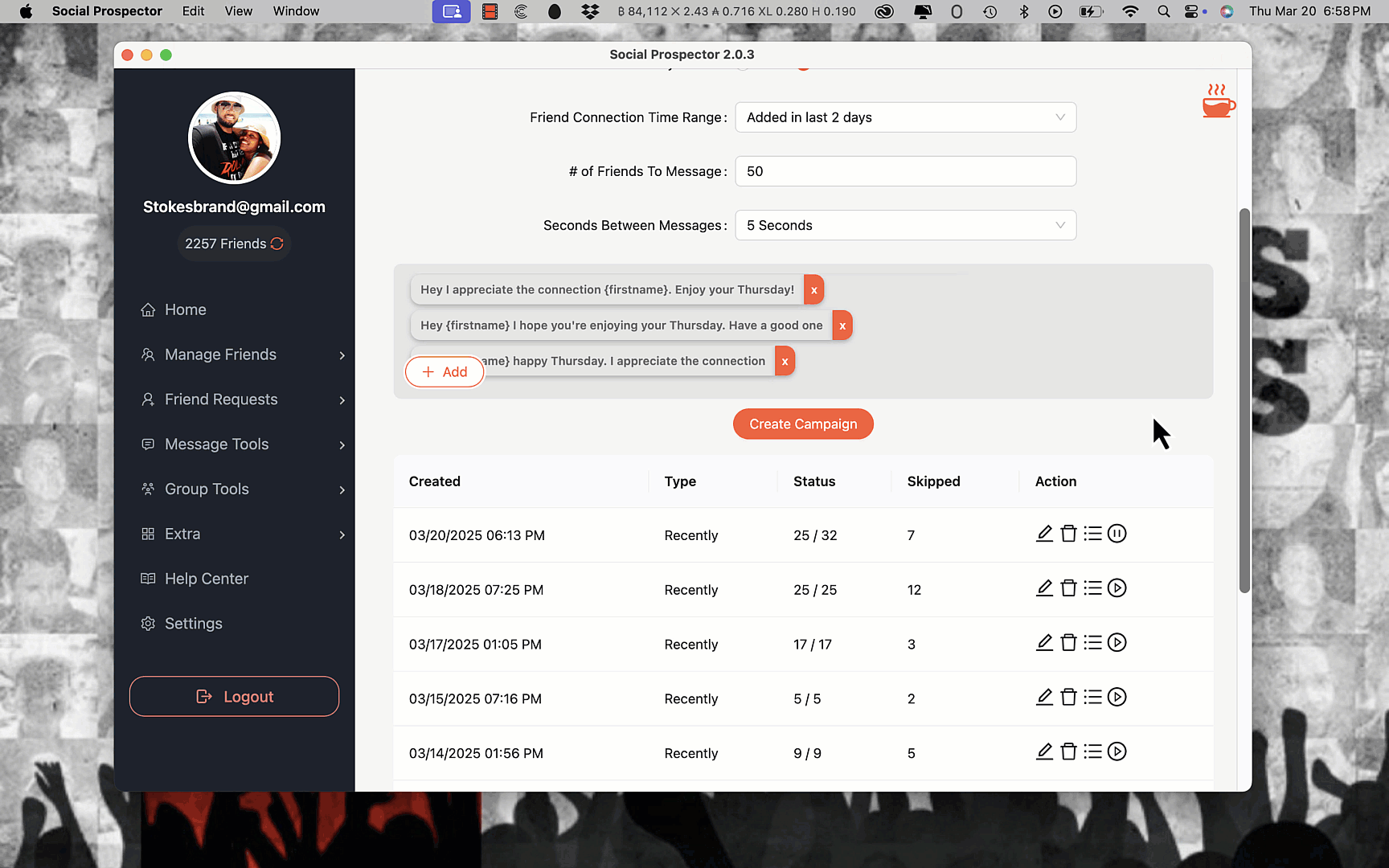View list for 03/14/2025 01:56 PM campaign
Image resolution: width=1389 pixels, height=868 pixels.
pos(1092,751)
